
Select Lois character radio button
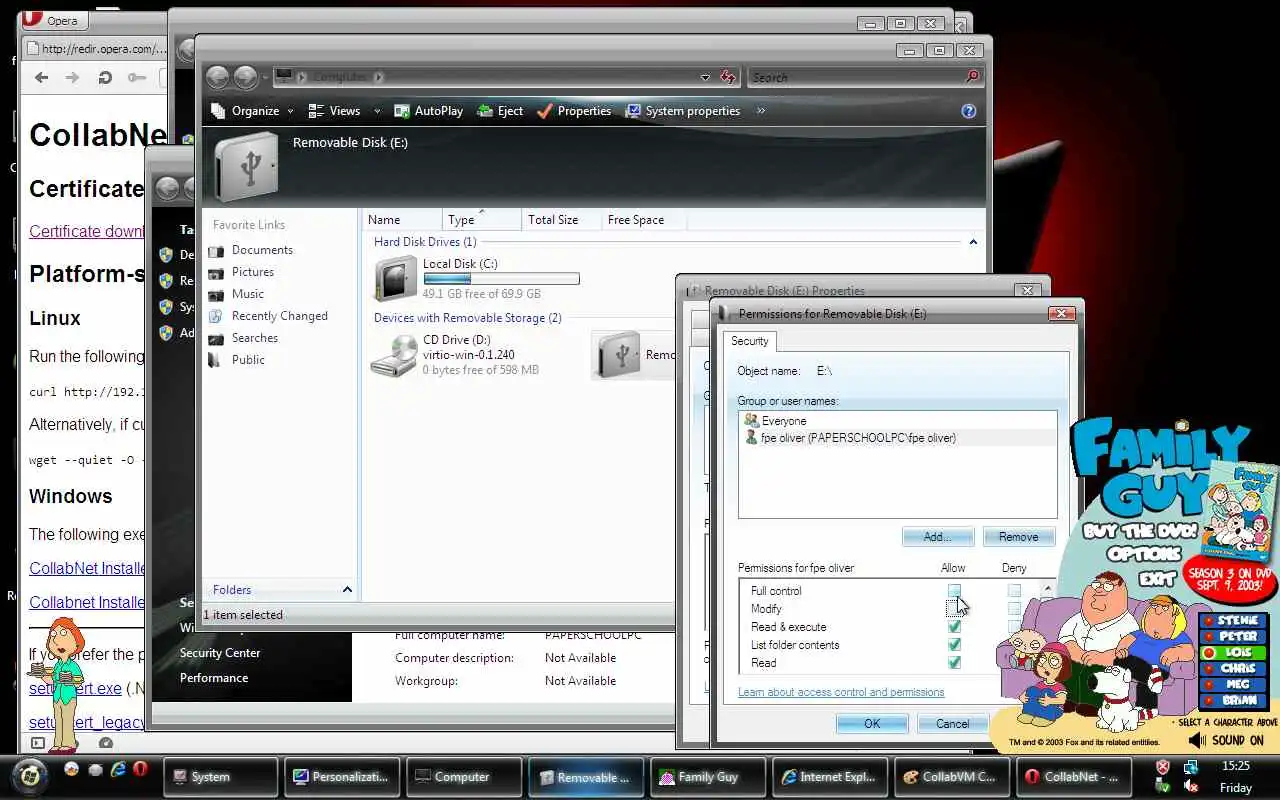click(1209, 653)
